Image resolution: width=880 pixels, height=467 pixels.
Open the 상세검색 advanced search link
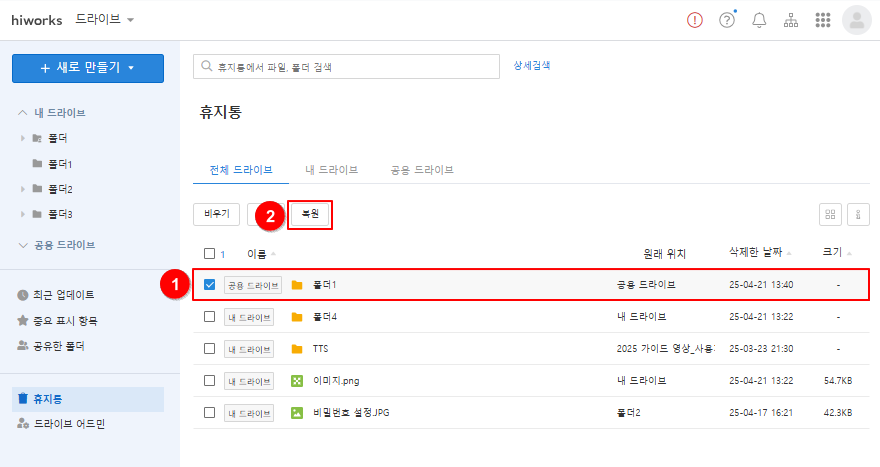point(531,66)
